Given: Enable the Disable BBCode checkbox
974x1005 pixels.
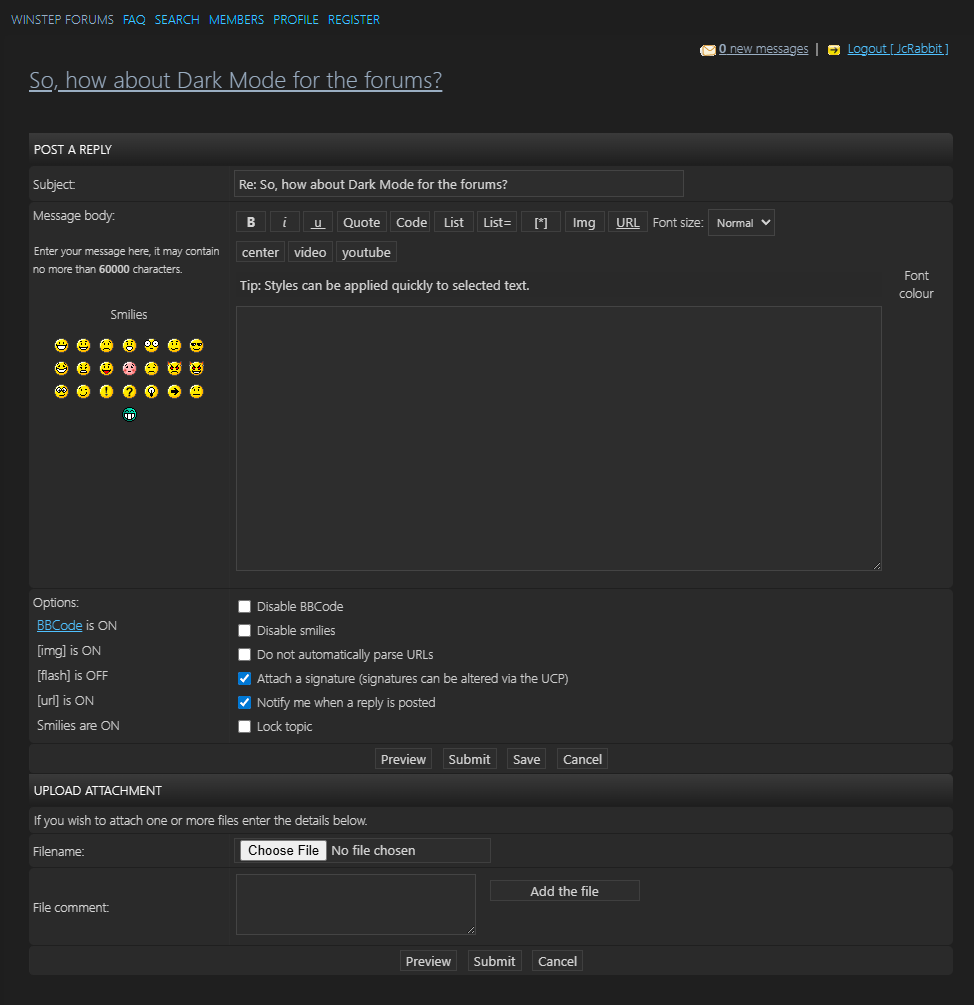Looking at the screenshot, I should pyautogui.click(x=244, y=606).
